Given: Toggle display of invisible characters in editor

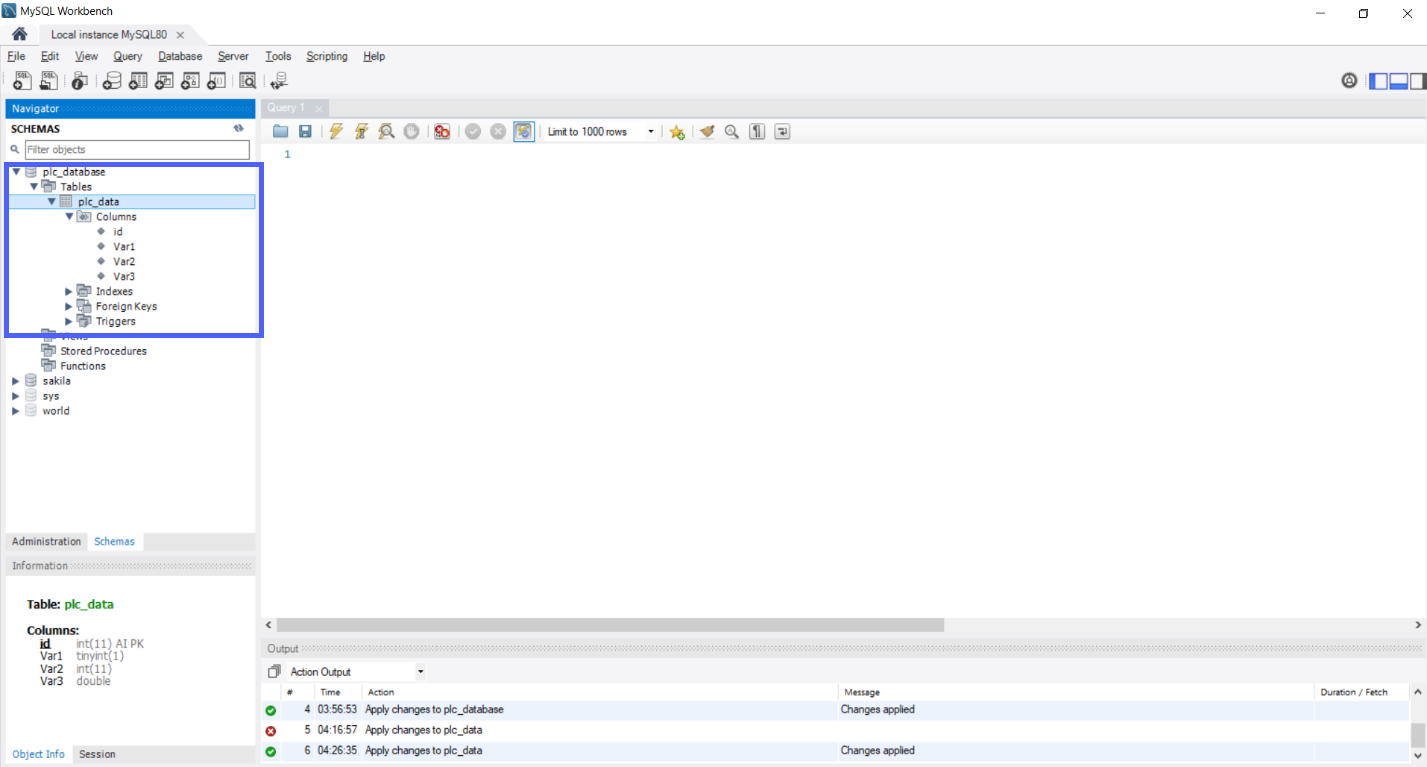Looking at the screenshot, I should 756,131.
